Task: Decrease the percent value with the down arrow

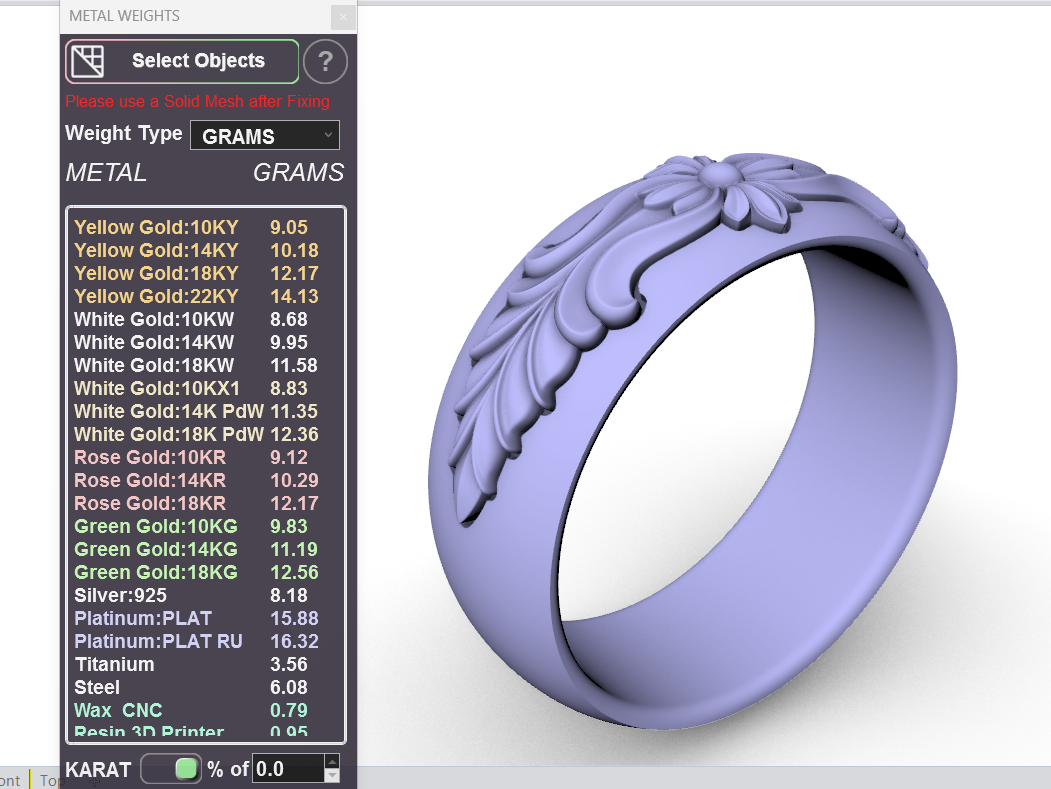Action: [332, 776]
